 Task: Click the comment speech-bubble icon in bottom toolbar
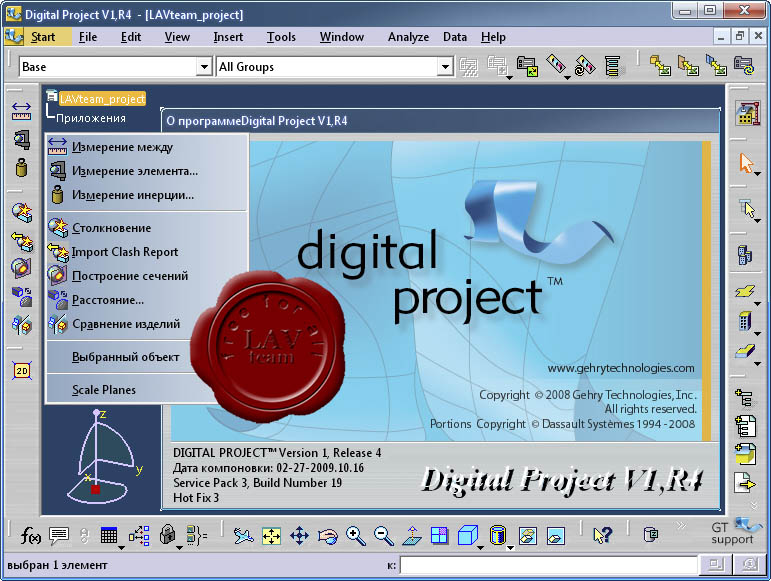(59, 535)
